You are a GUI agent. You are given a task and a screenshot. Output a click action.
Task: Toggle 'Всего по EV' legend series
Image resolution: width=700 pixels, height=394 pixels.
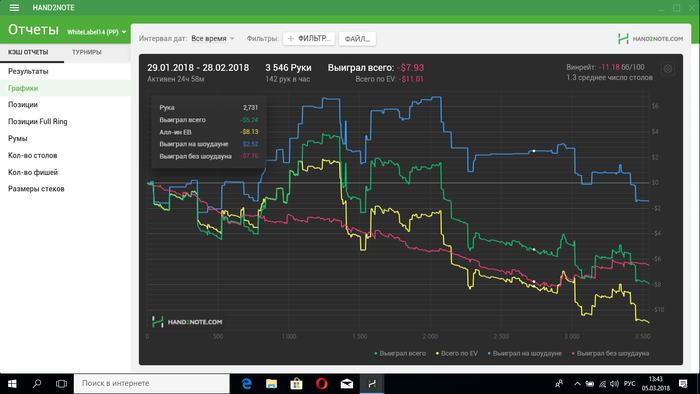pyautogui.click(x=457, y=353)
